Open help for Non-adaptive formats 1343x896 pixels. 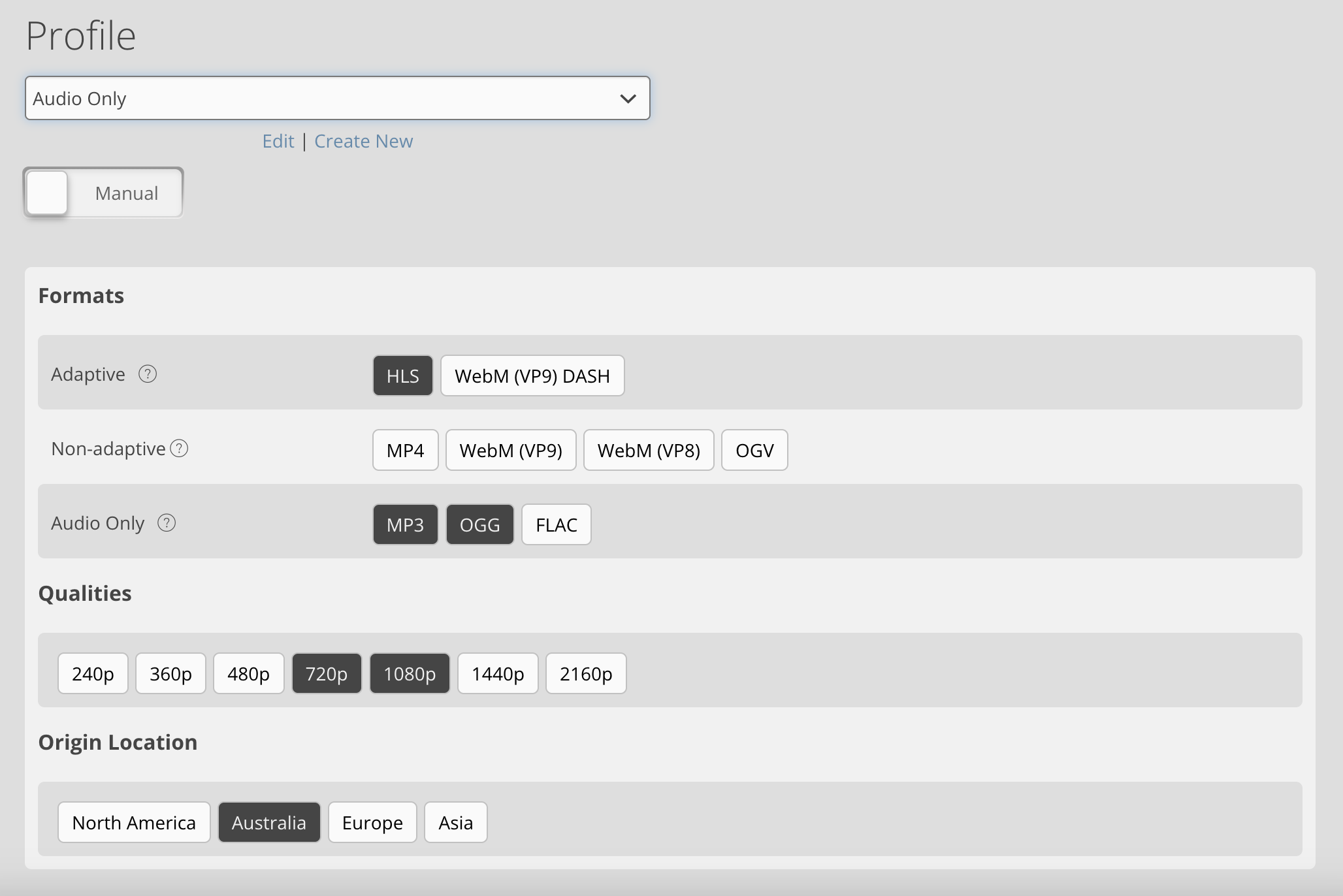179,449
